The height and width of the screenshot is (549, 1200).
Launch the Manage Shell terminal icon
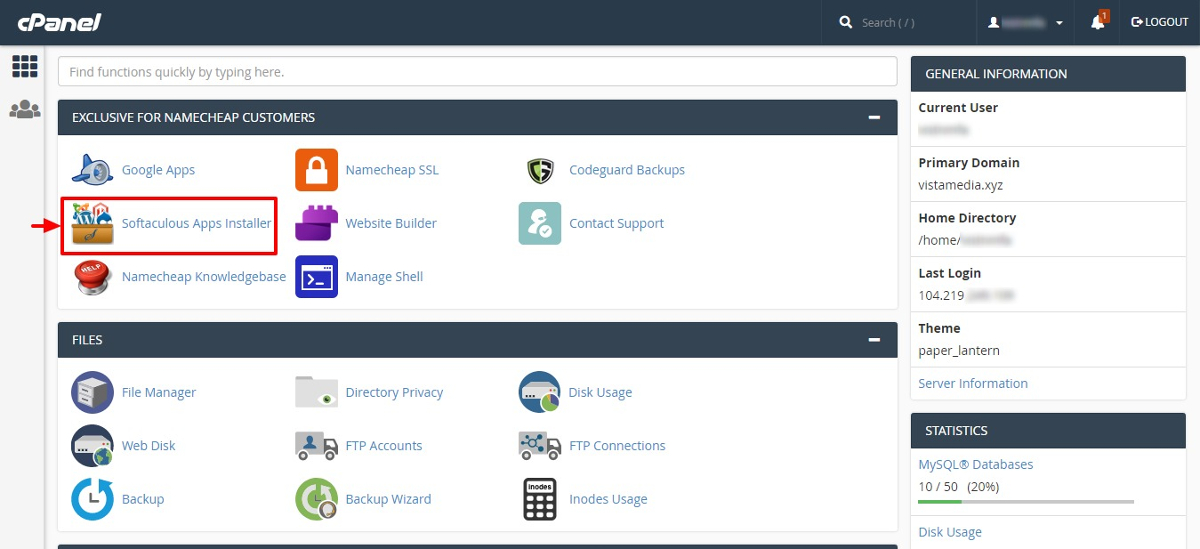316,277
